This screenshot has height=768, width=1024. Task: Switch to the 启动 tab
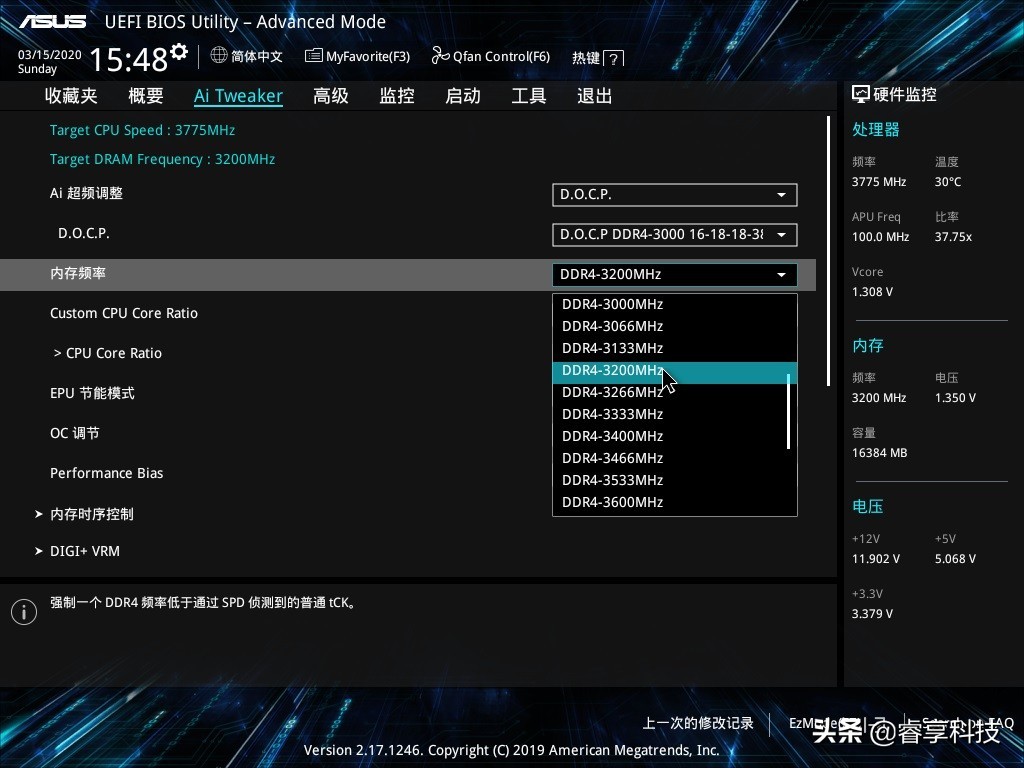point(463,96)
